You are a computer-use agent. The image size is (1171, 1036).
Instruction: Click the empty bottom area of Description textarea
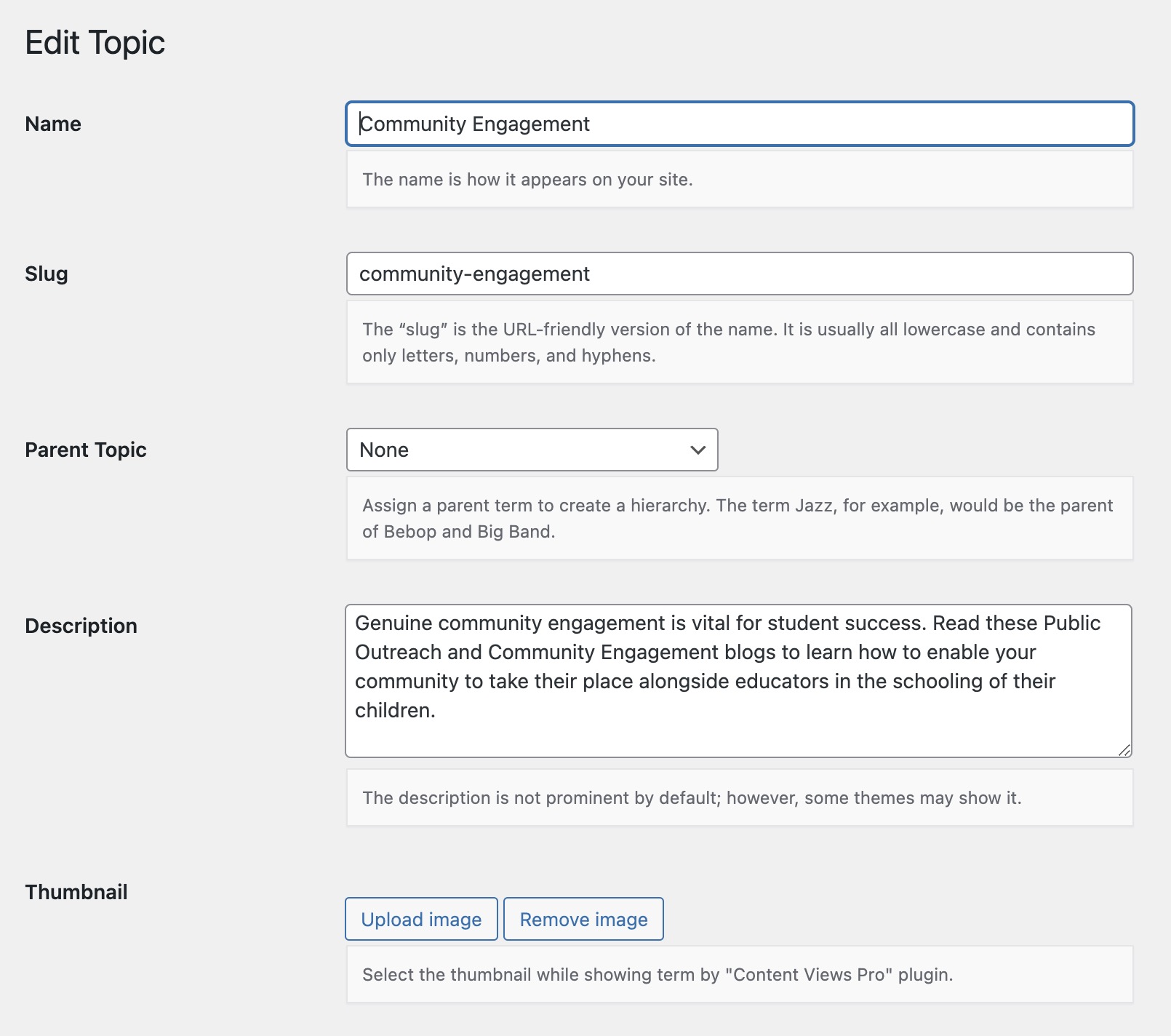(x=738, y=737)
